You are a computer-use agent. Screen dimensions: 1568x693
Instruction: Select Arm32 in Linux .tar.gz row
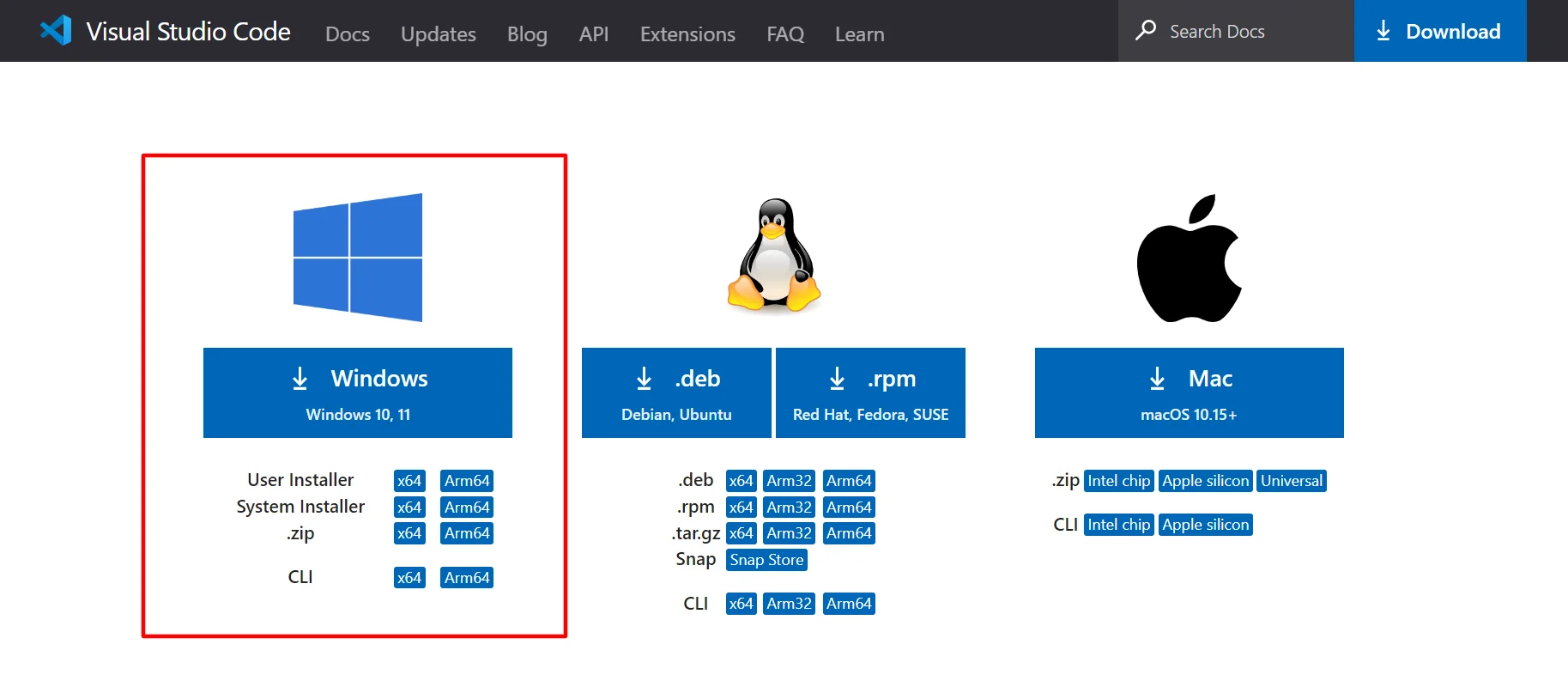coord(790,533)
